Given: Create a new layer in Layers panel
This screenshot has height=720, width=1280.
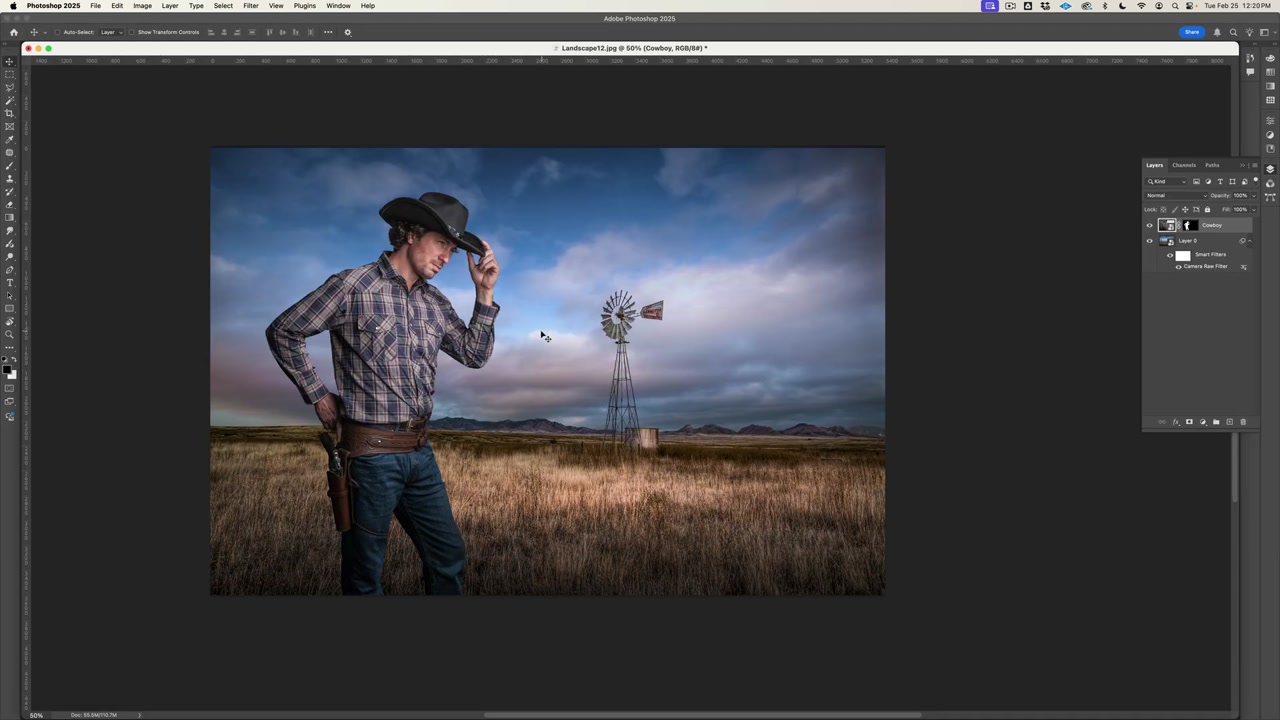Looking at the screenshot, I should pyautogui.click(x=1229, y=421).
